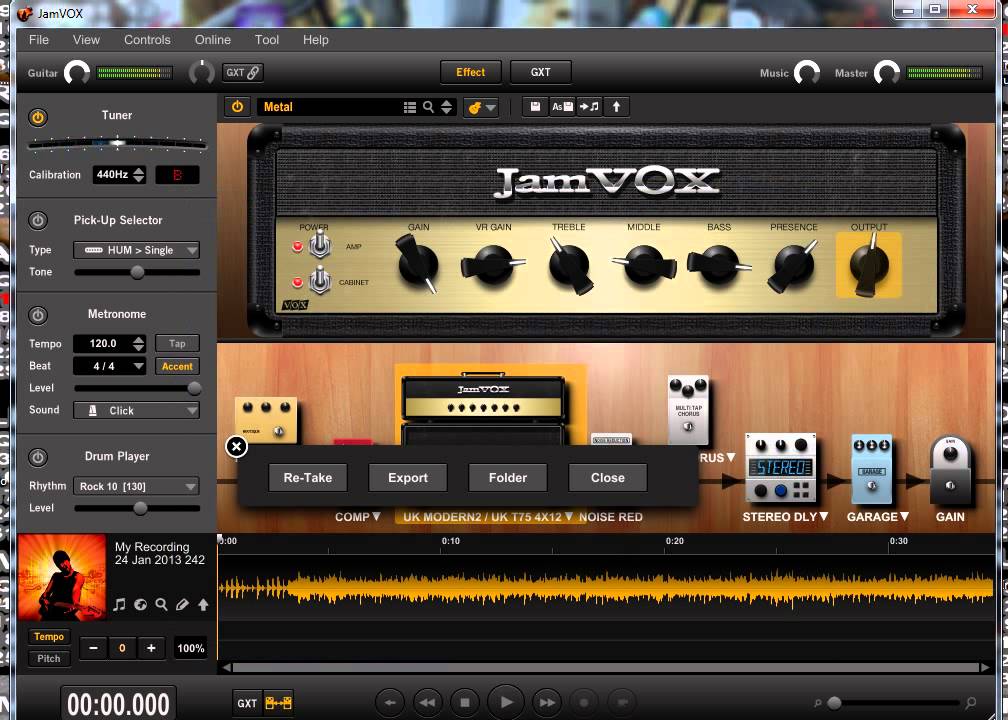The image size is (1008, 720).
Task: Toggle the Tuner power button
Action: (x=38, y=118)
